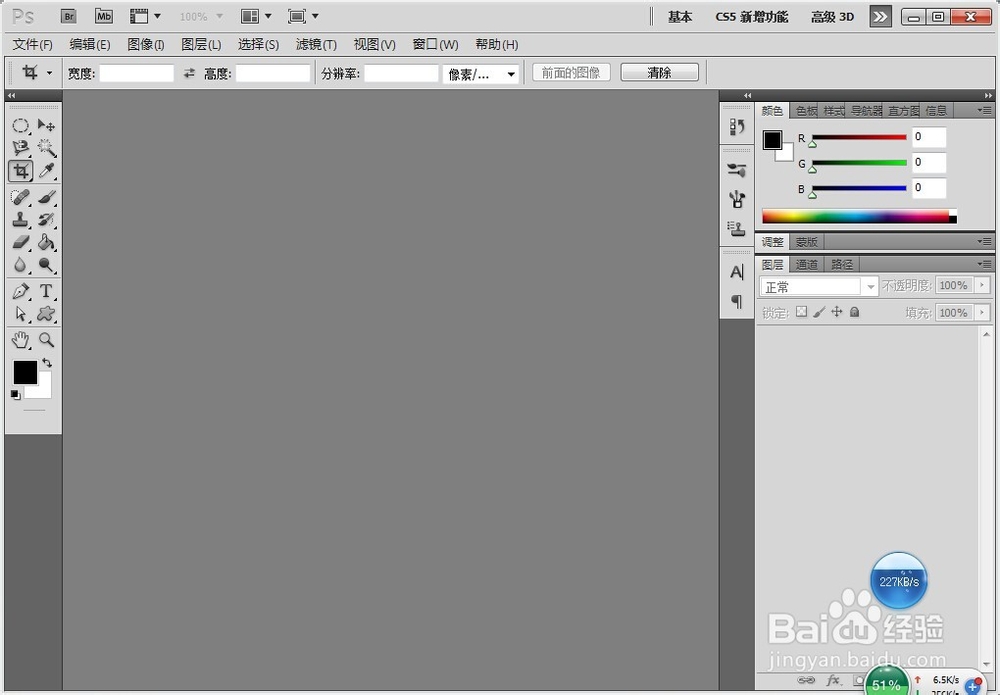Switch to the 蒙版 masks tab
Image resolution: width=1000 pixels, height=695 pixels.
click(x=807, y=242)
